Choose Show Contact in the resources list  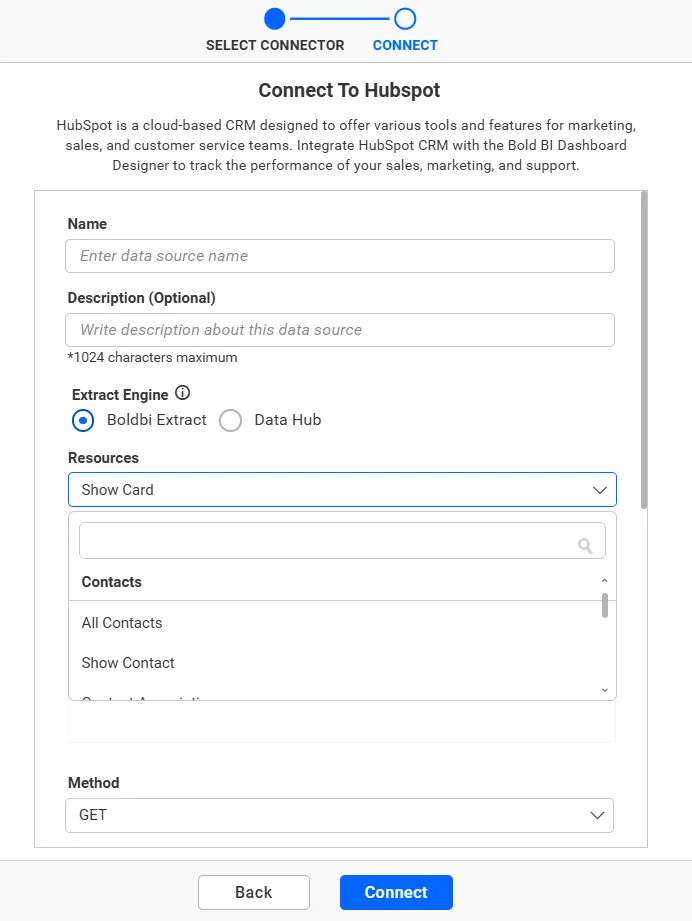(128, 663)
